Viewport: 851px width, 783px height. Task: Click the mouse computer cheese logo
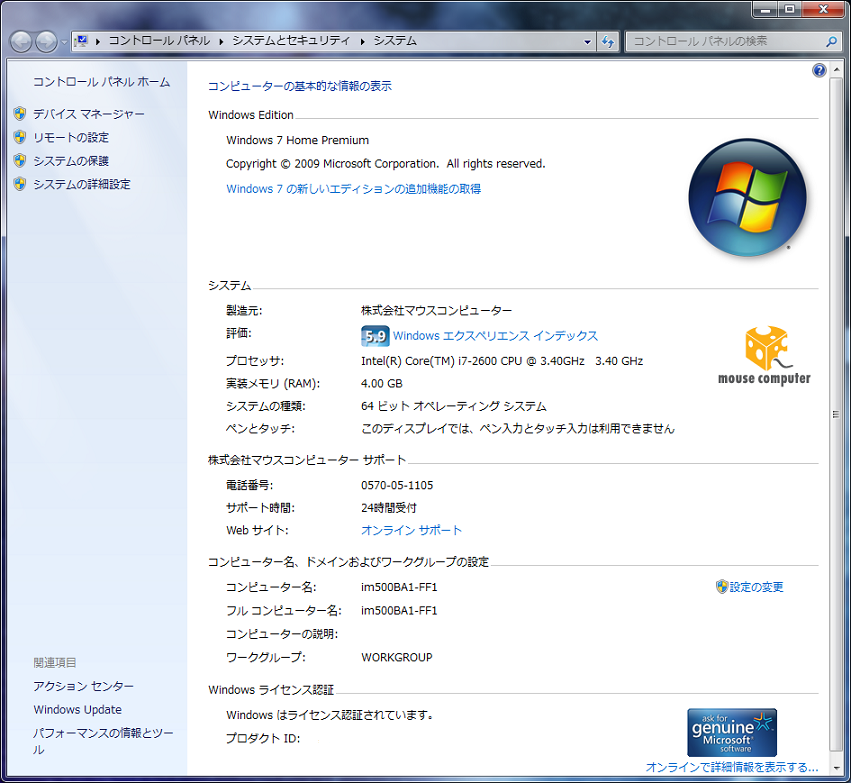click(764, 355)
